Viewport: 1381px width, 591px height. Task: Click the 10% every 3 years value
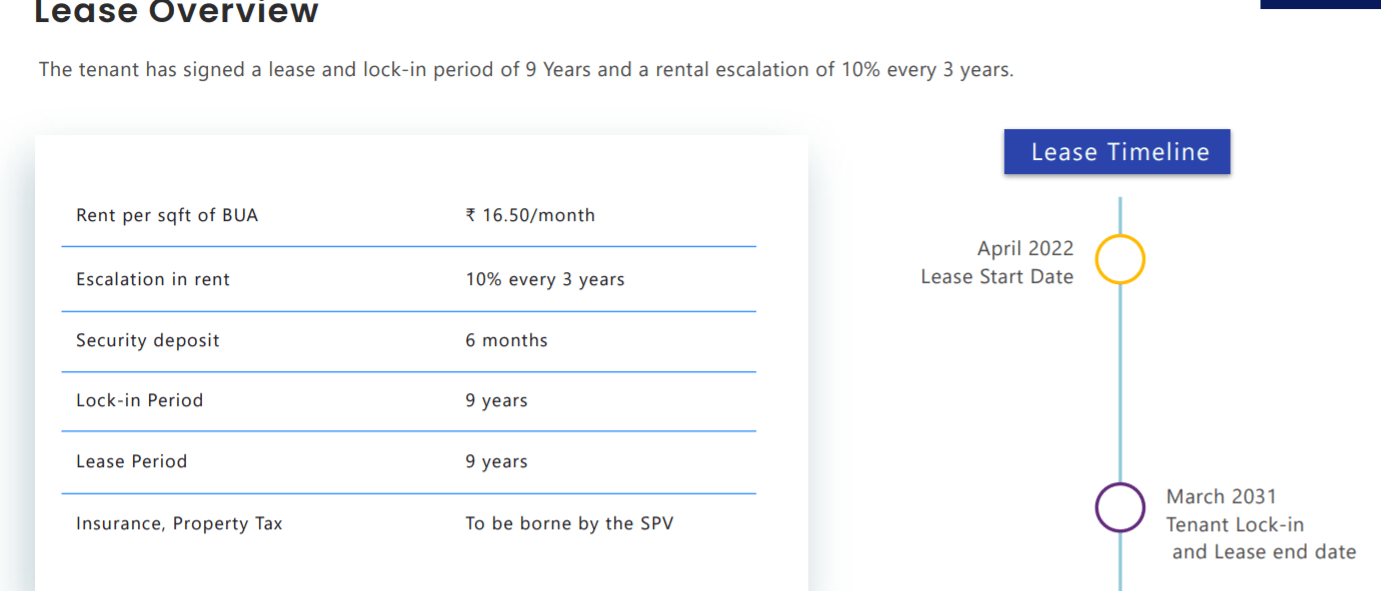click(x=545, y=280)
